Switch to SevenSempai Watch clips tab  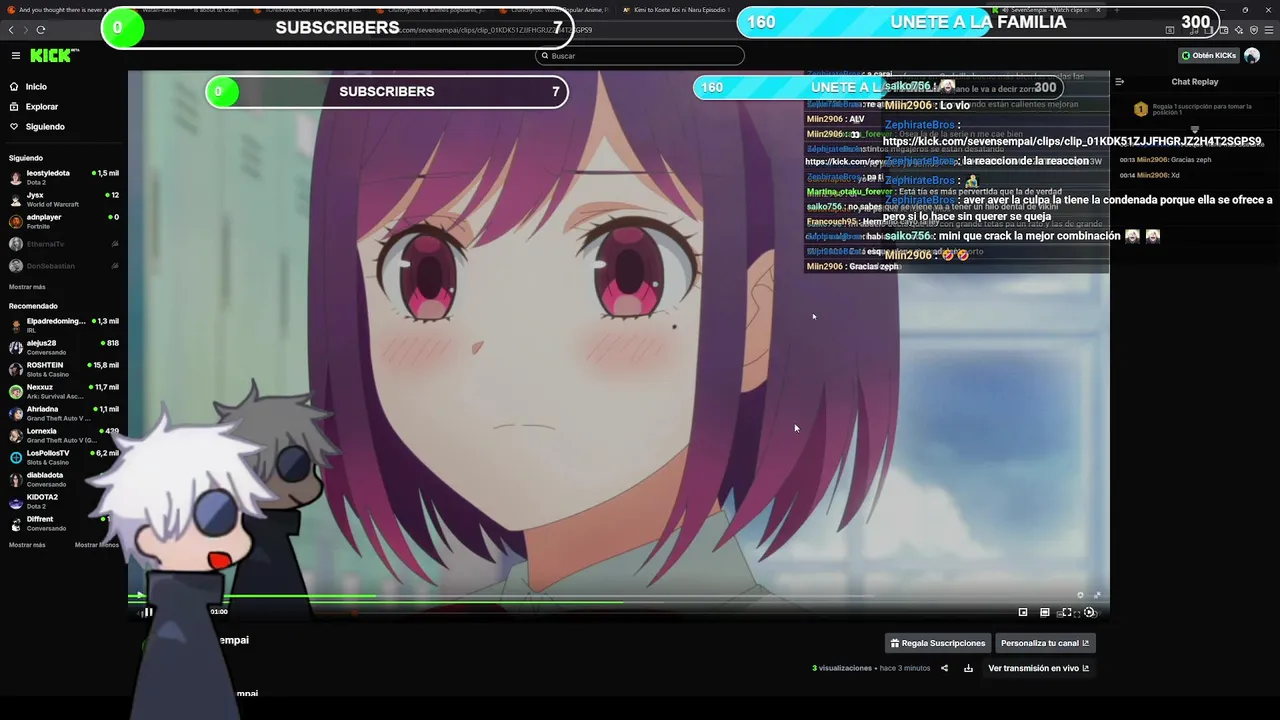1045,10
